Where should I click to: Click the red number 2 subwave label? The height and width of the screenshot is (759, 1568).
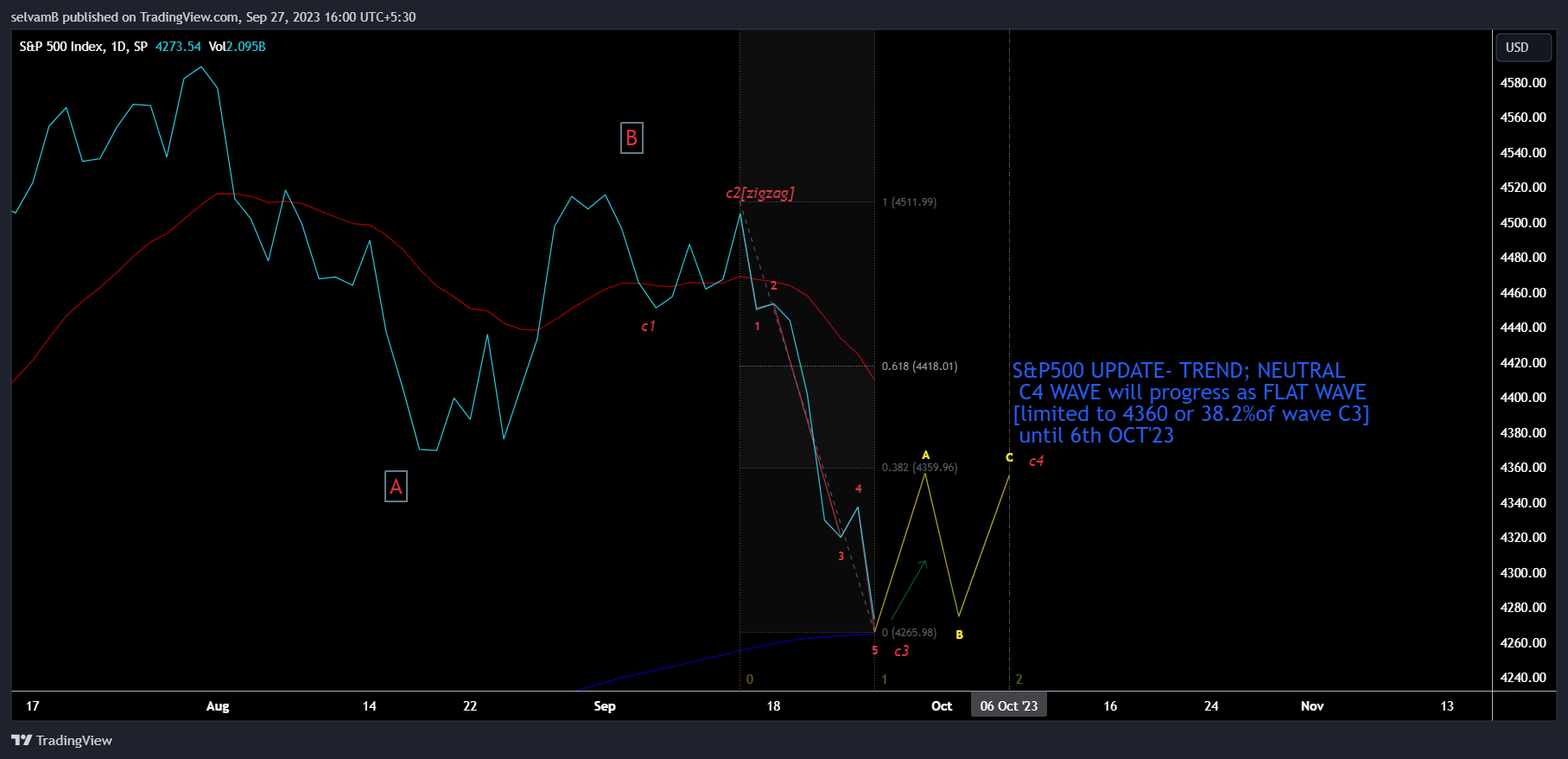point(773,285)
